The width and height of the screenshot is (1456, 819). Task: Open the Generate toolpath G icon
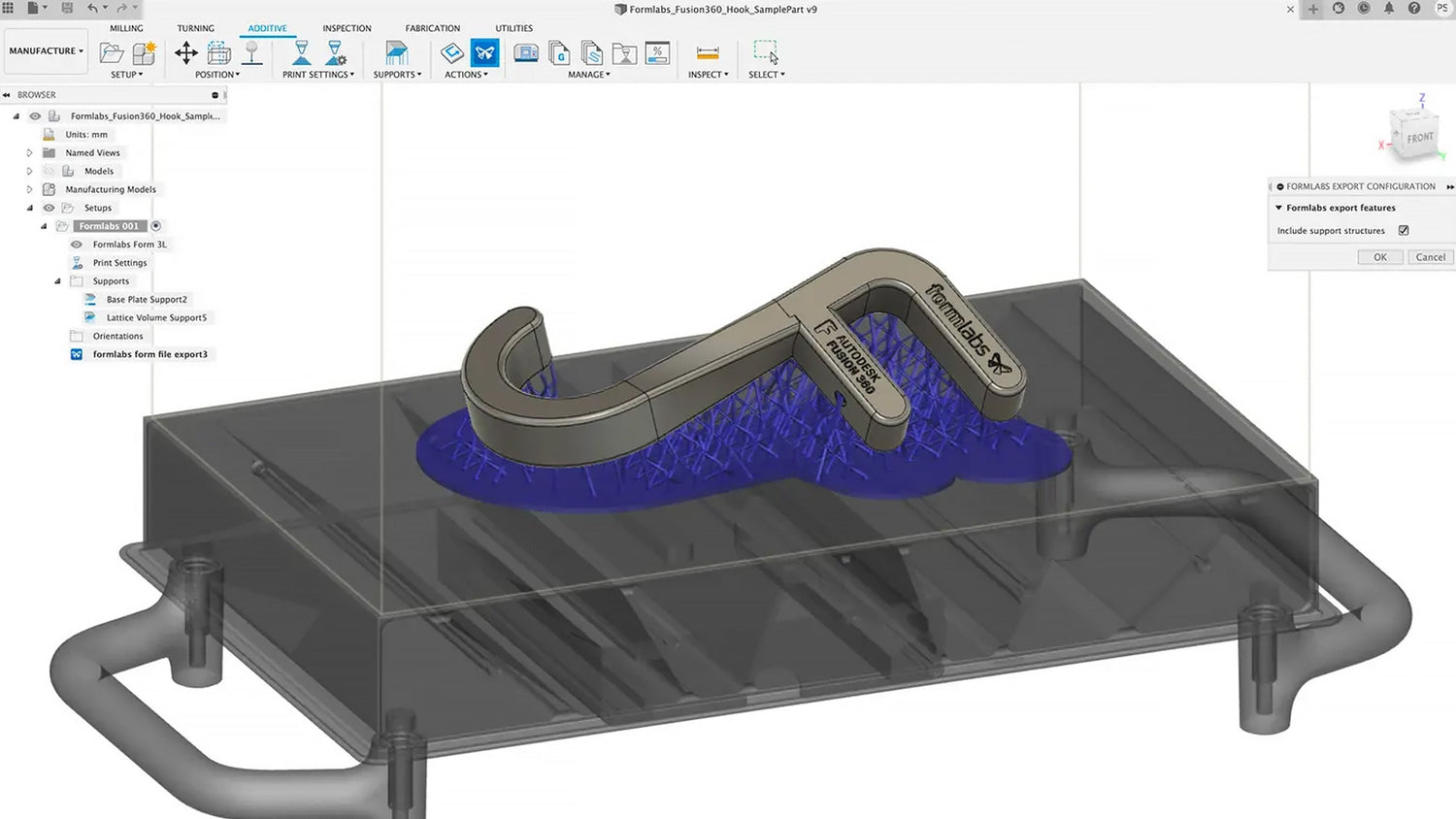click(559, 53)
